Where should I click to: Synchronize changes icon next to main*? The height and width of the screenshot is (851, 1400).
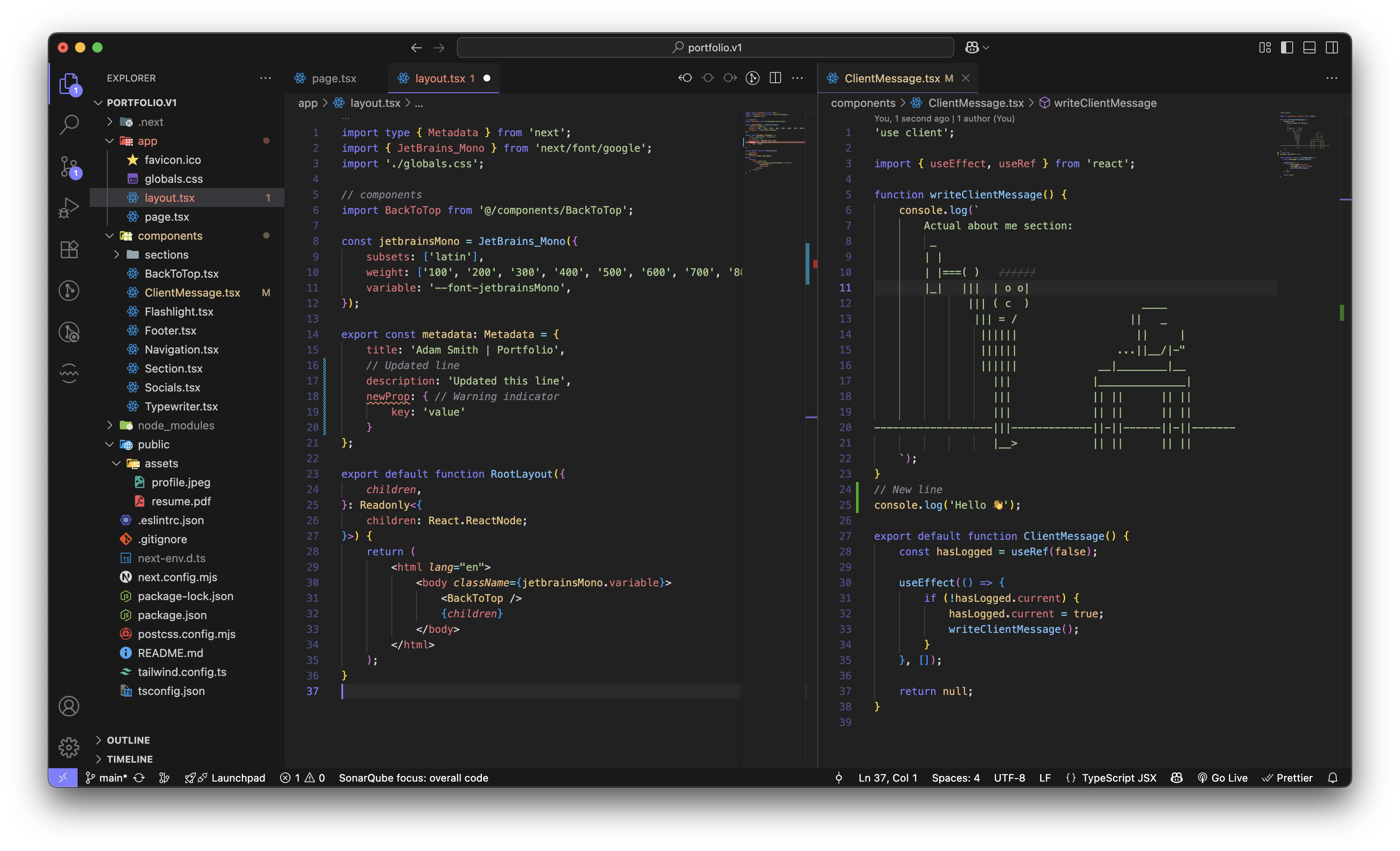(139, 778)
